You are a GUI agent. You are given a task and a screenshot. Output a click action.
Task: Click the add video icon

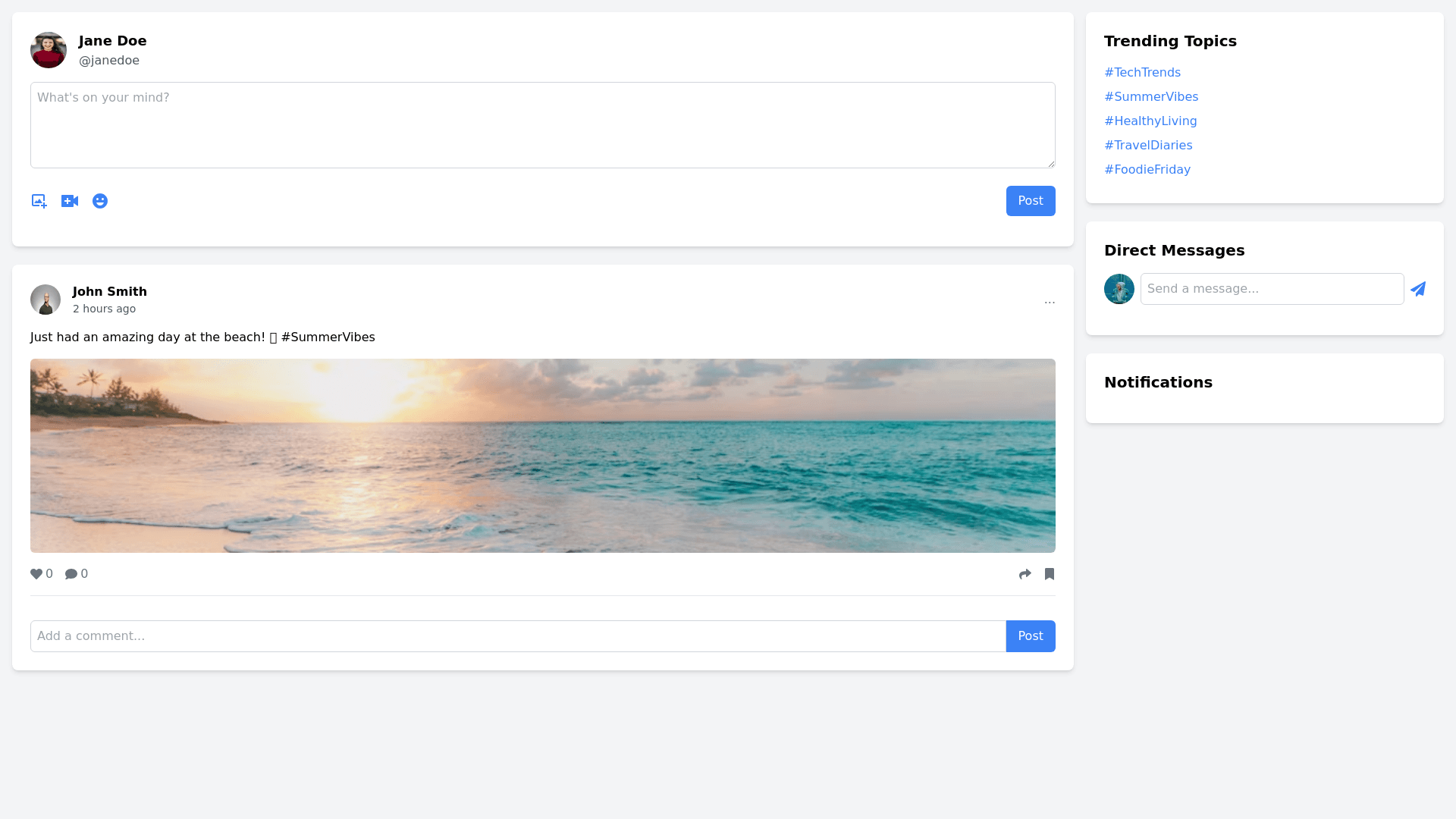[70, 201]
